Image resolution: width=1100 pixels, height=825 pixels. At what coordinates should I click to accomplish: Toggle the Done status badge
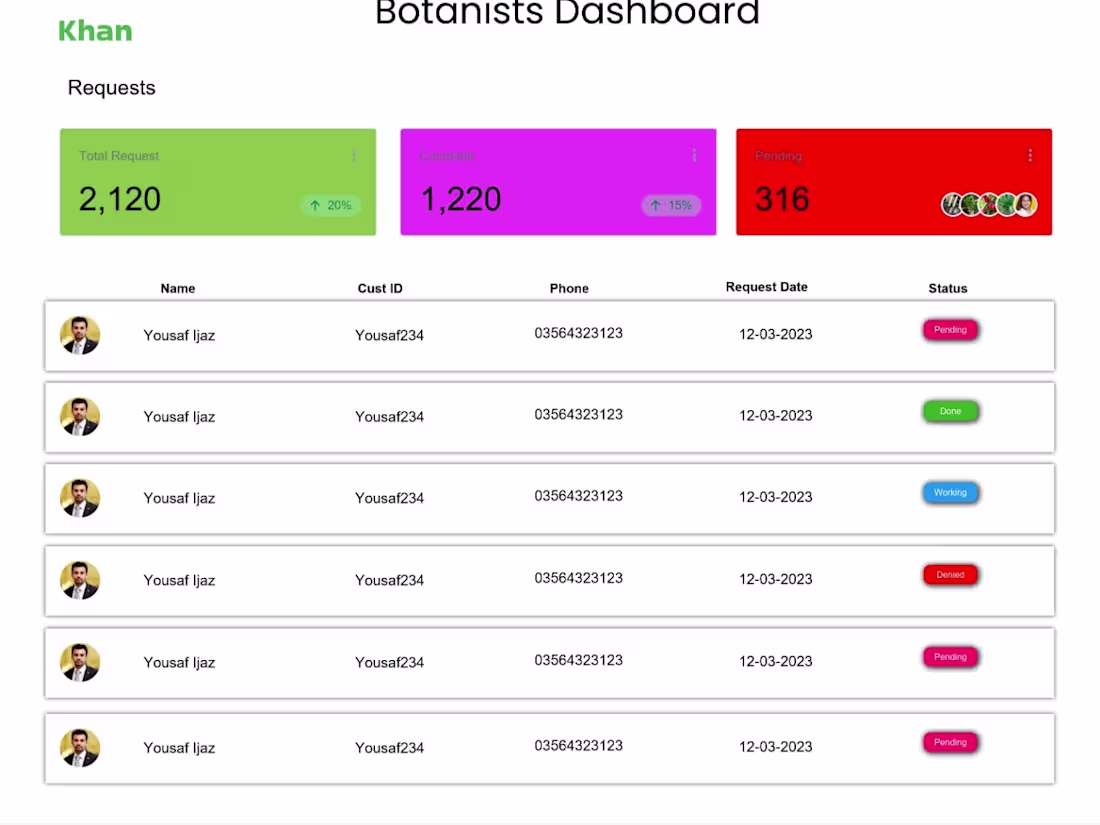tap(950, 411)
